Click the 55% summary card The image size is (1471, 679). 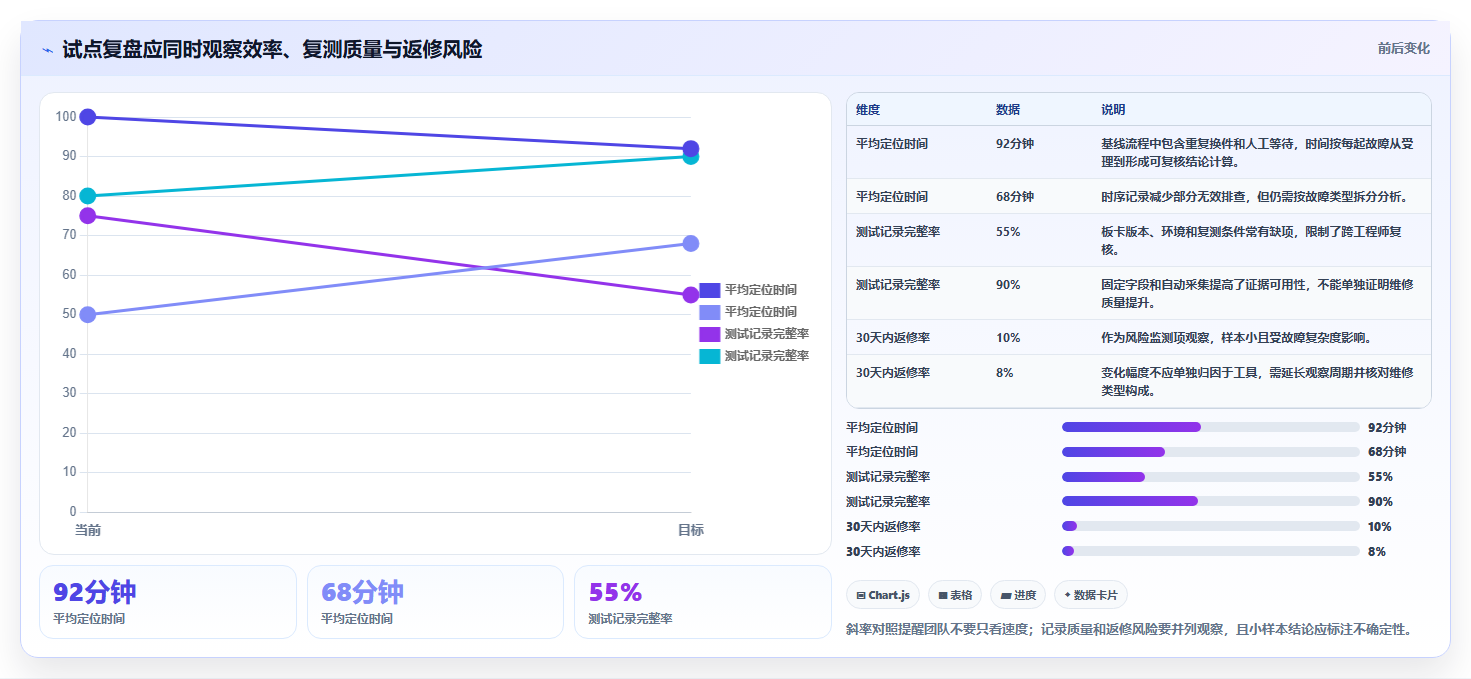(703, 602)
